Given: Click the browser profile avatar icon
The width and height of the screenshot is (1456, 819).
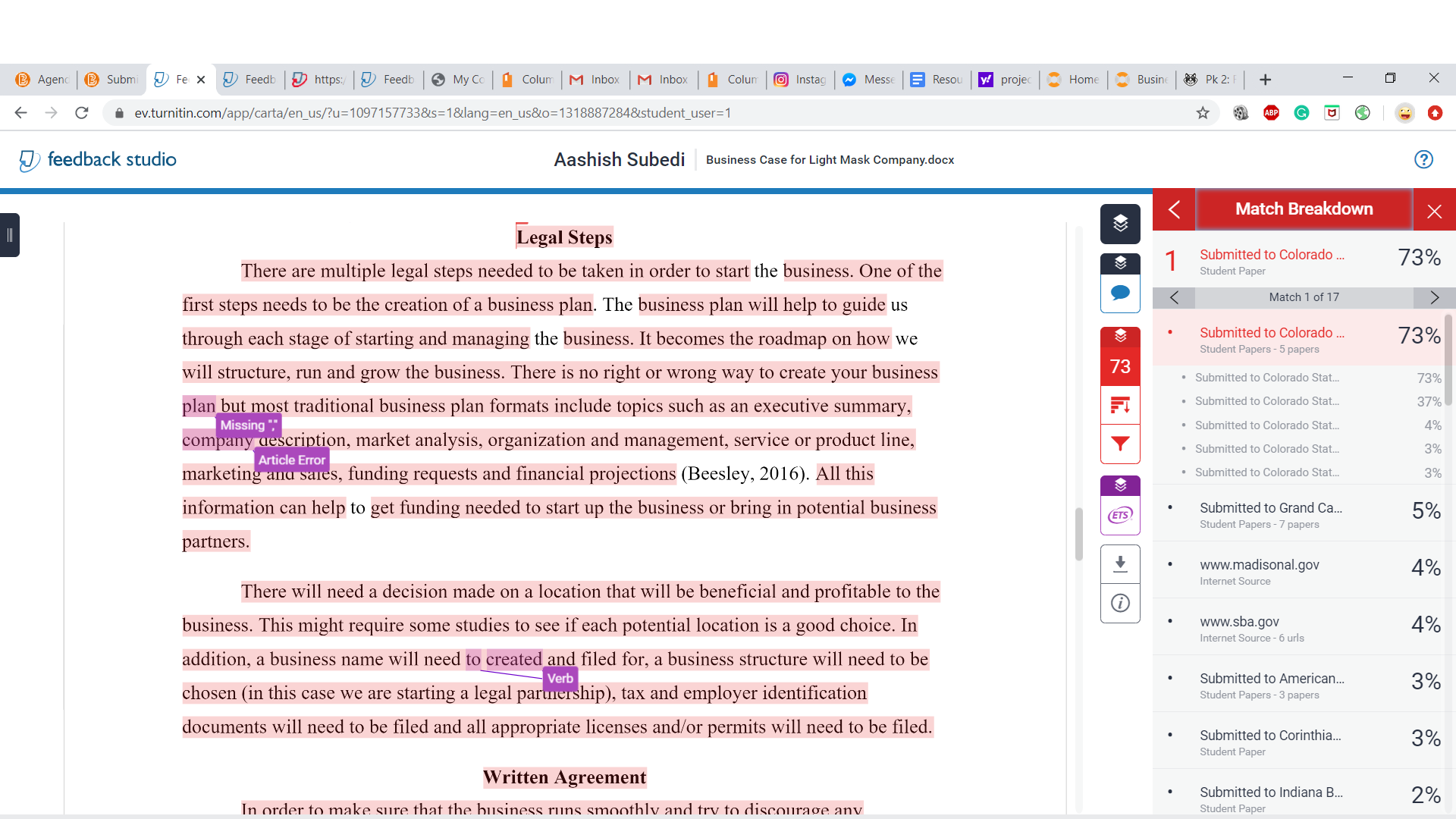Looking at the screenshot, I should [x=1404, y=113].
